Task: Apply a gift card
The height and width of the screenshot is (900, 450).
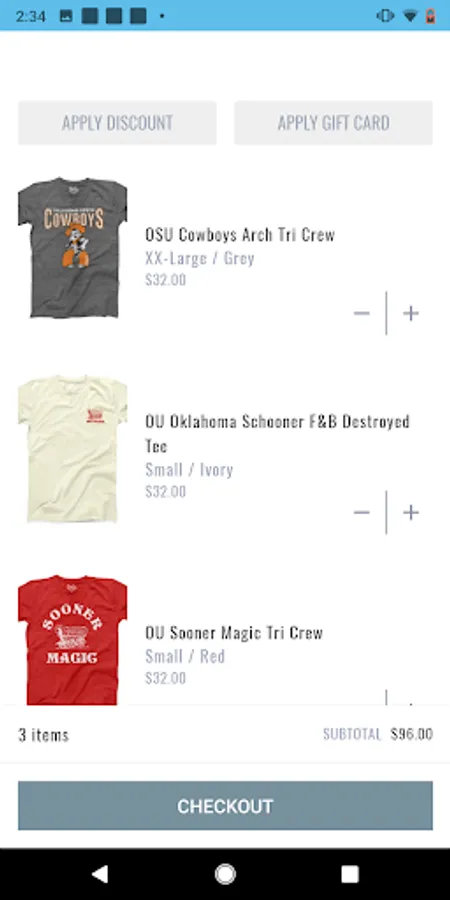Action: pos(333,123)
